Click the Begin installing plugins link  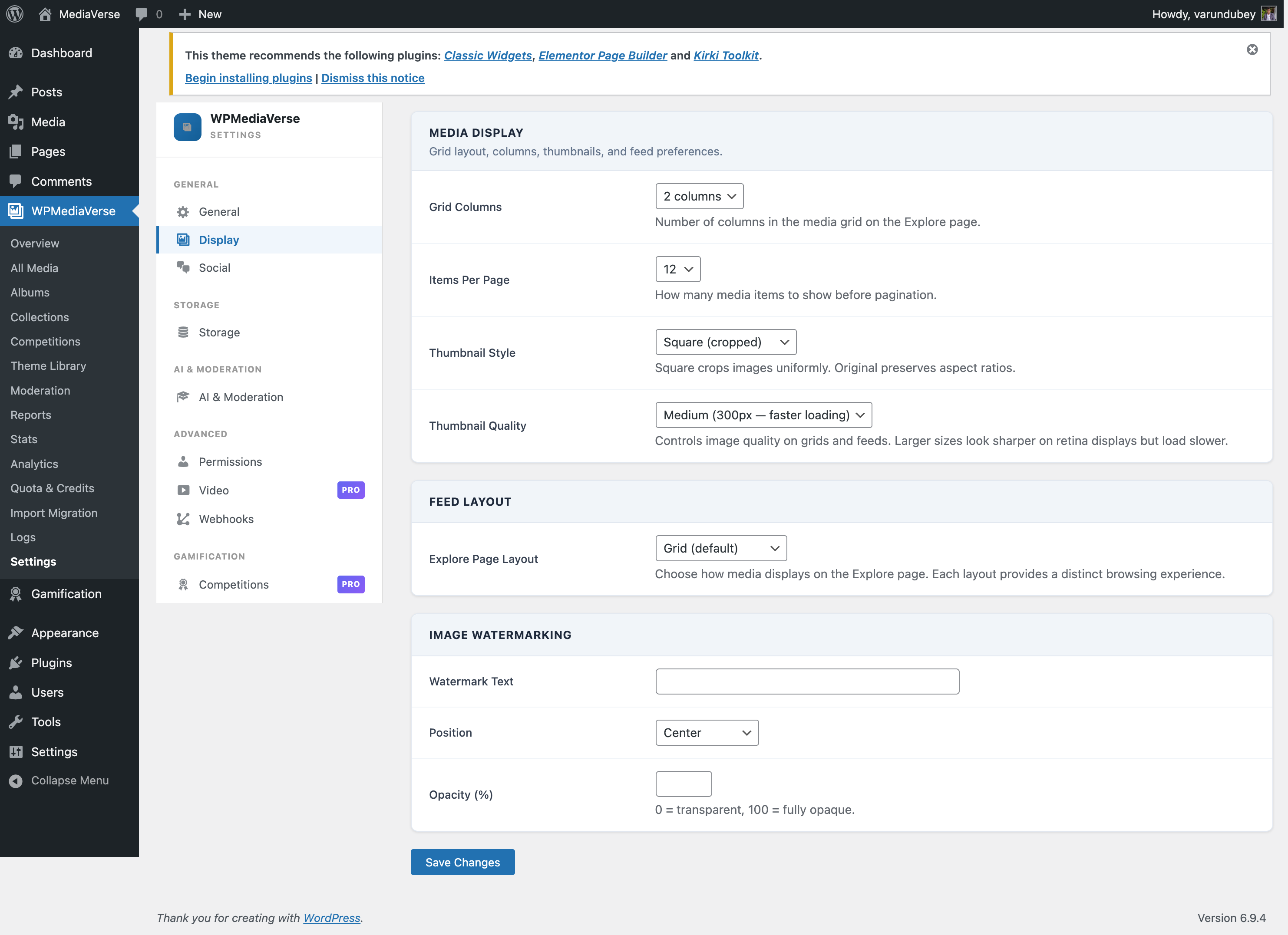click(x=248, y=78)
